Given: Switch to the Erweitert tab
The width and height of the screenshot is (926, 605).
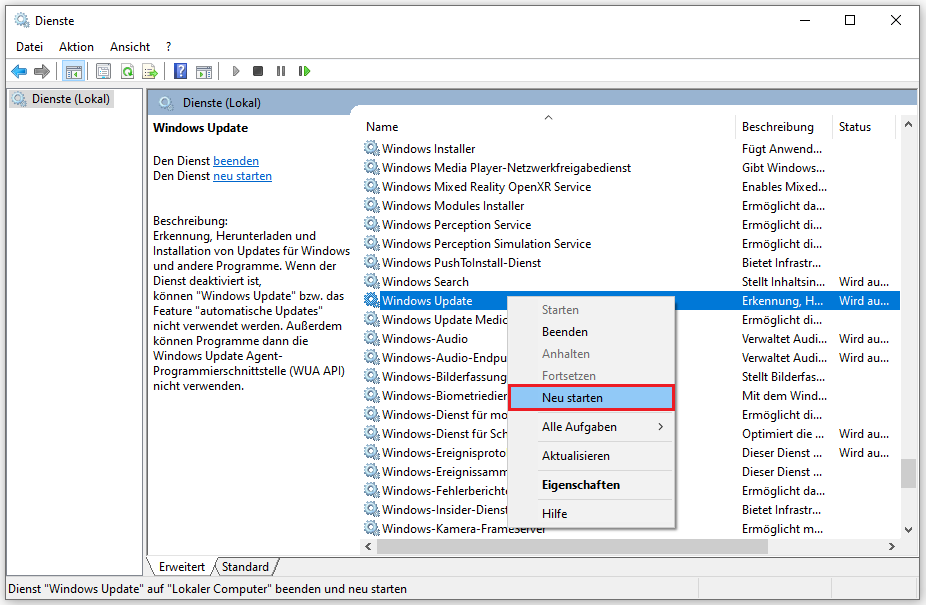Looking at the screenshot, I should pyautogui.click(x=181, y=567).
